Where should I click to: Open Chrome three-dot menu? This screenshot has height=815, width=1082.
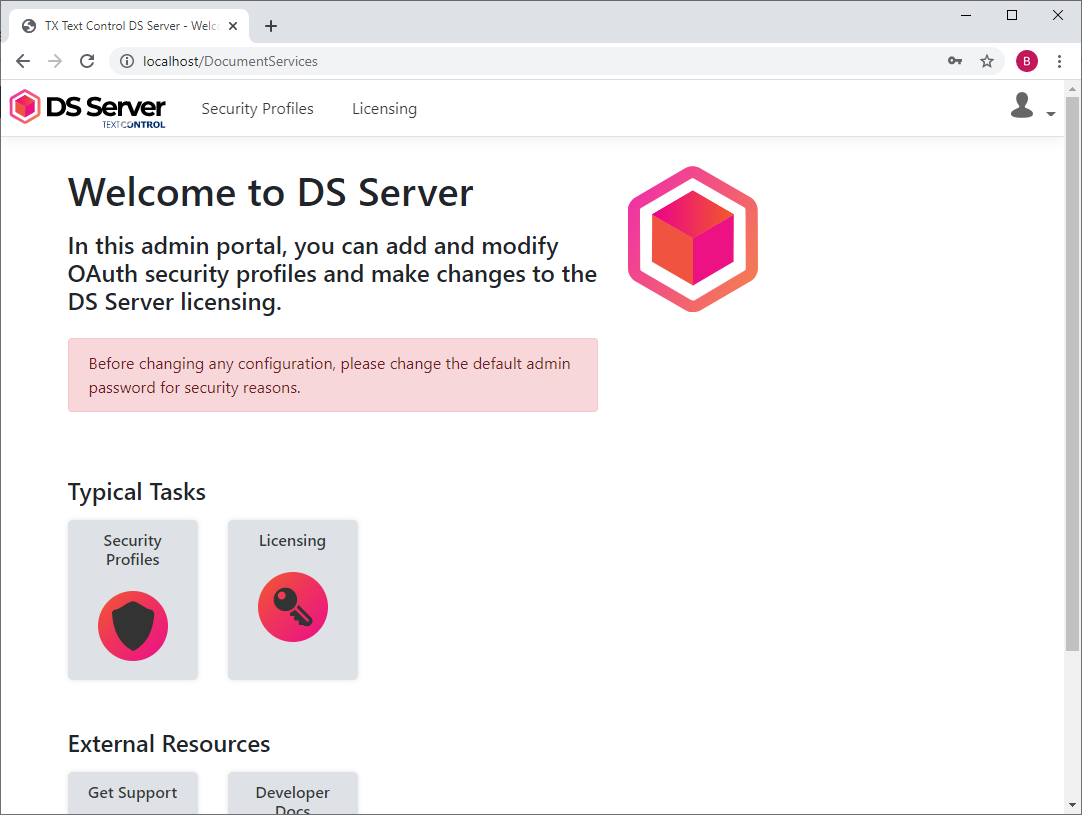tap(1059, 61)
